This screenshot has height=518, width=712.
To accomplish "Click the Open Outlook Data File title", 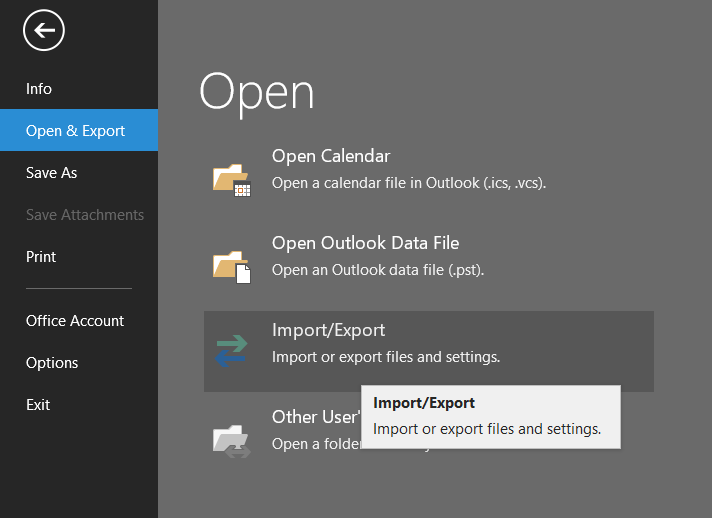I will coord(365,243).
